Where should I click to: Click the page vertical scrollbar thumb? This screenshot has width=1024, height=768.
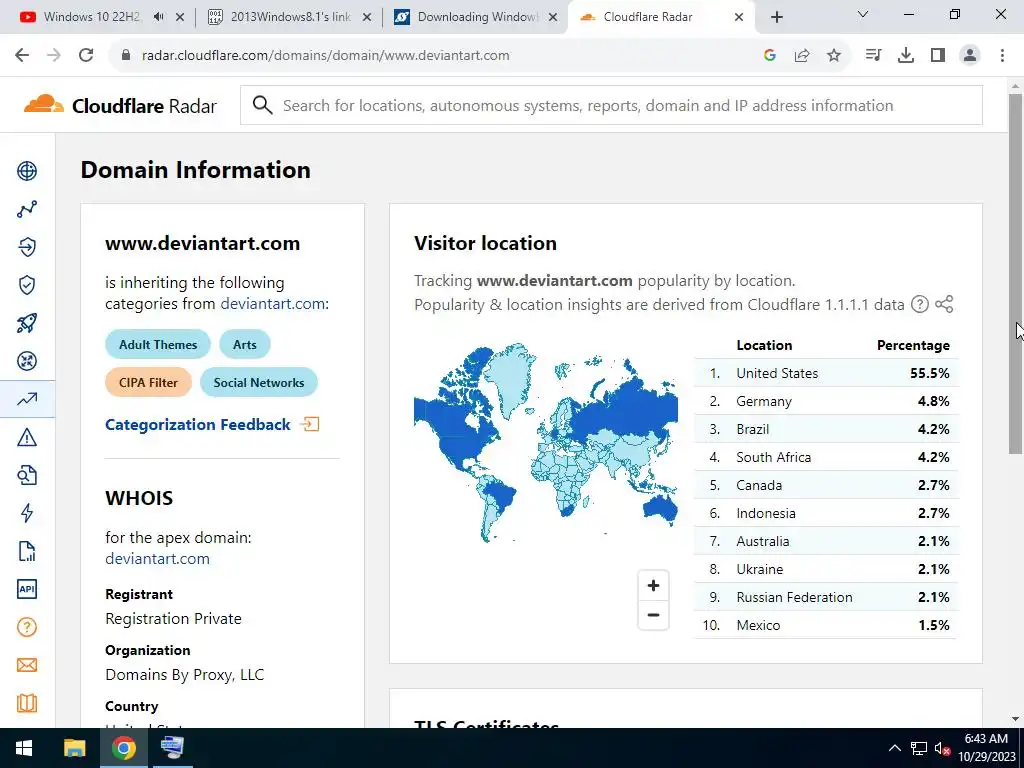[1015, 274]
